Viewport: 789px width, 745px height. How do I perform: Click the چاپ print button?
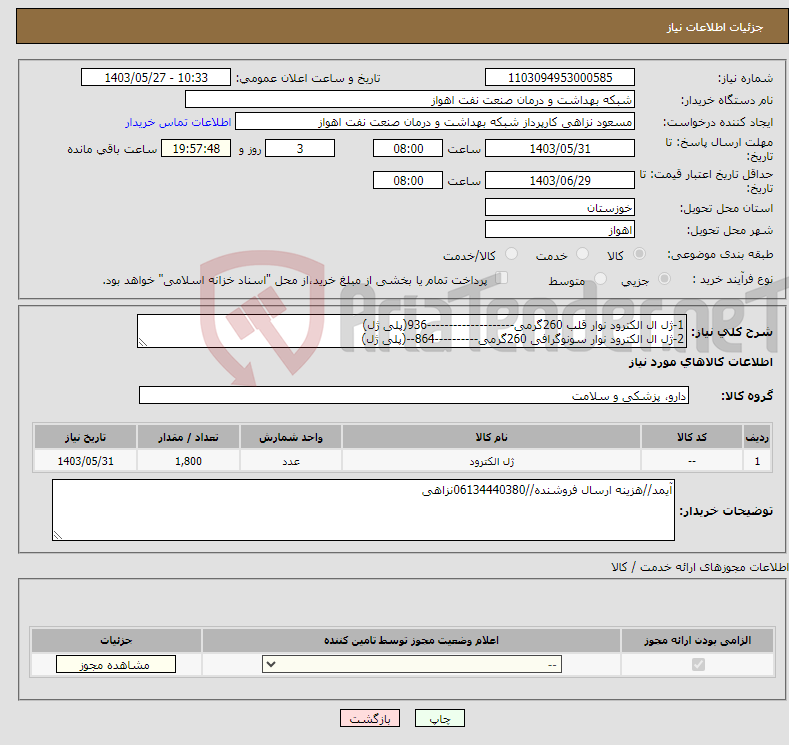pyautogui.click(x=440, y=718)
